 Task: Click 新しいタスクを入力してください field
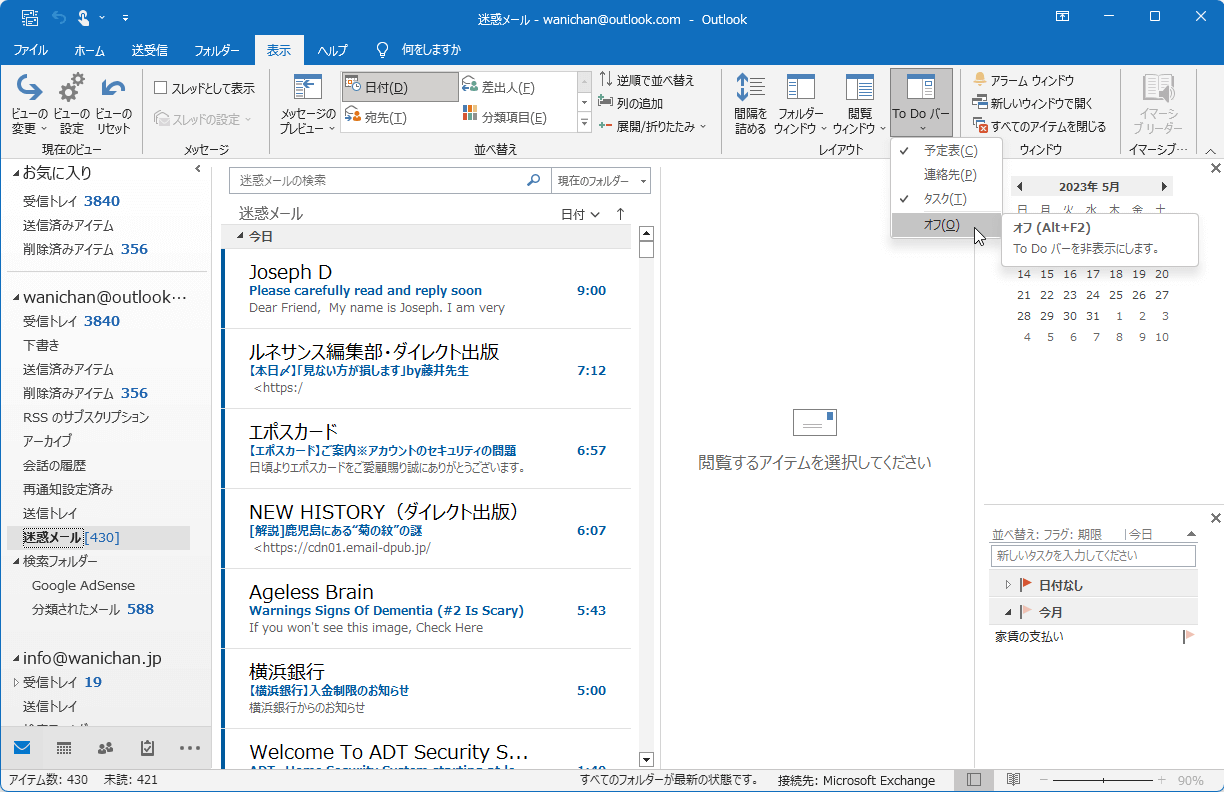pos(1093,556)
